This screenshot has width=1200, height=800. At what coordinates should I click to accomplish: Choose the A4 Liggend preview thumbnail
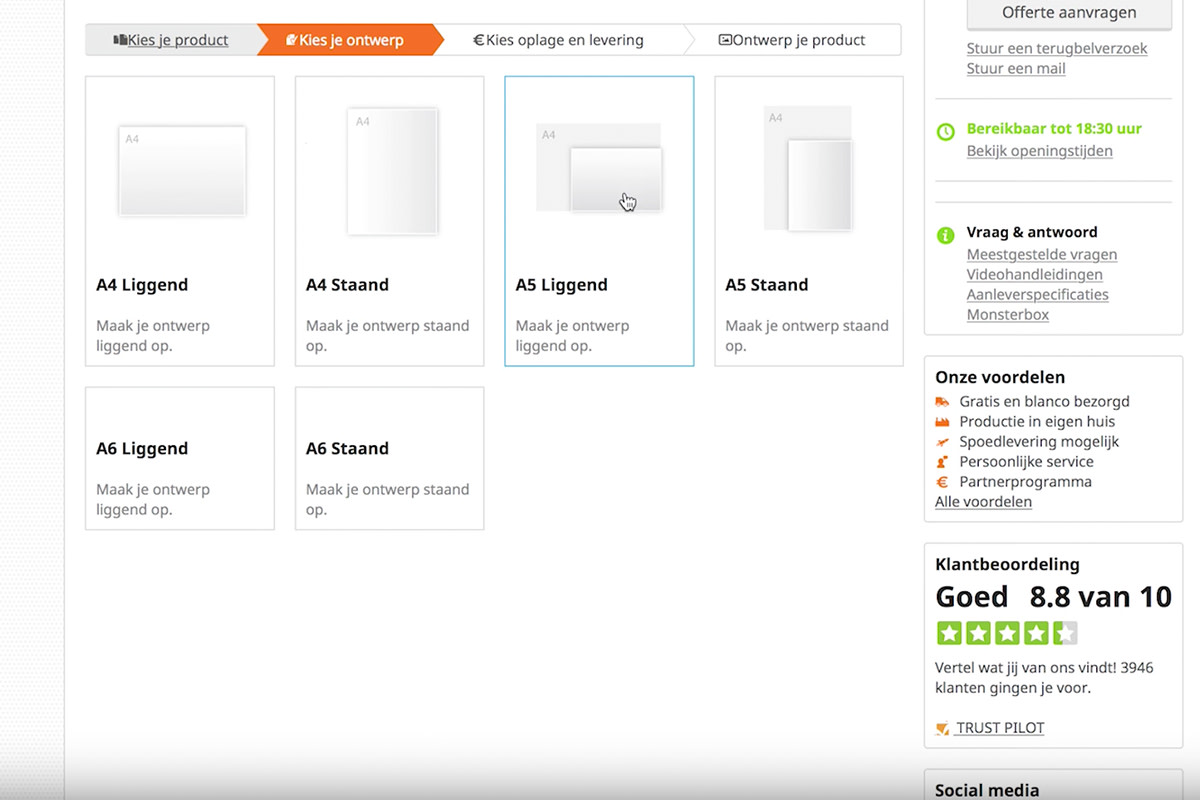tap(181, 170)
